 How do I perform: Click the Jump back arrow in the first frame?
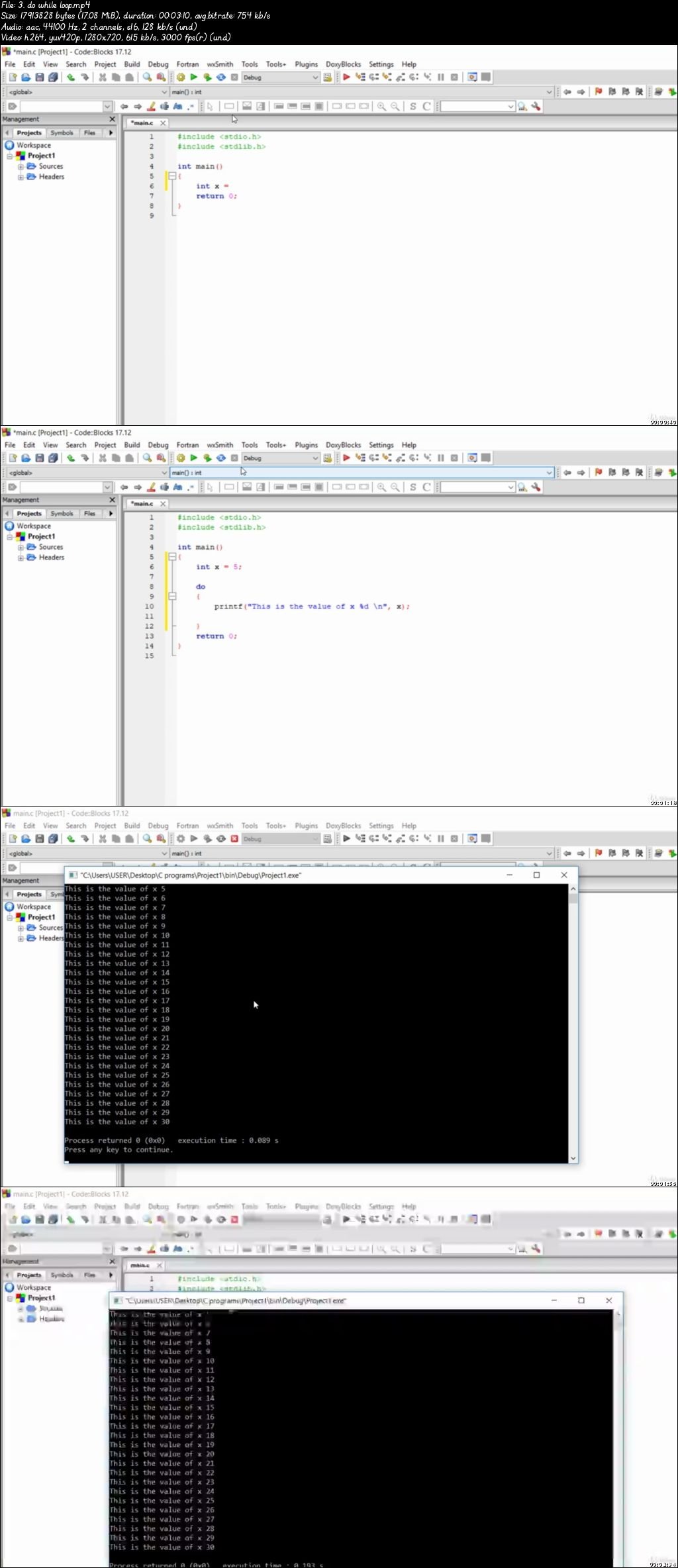pos(567,92)
